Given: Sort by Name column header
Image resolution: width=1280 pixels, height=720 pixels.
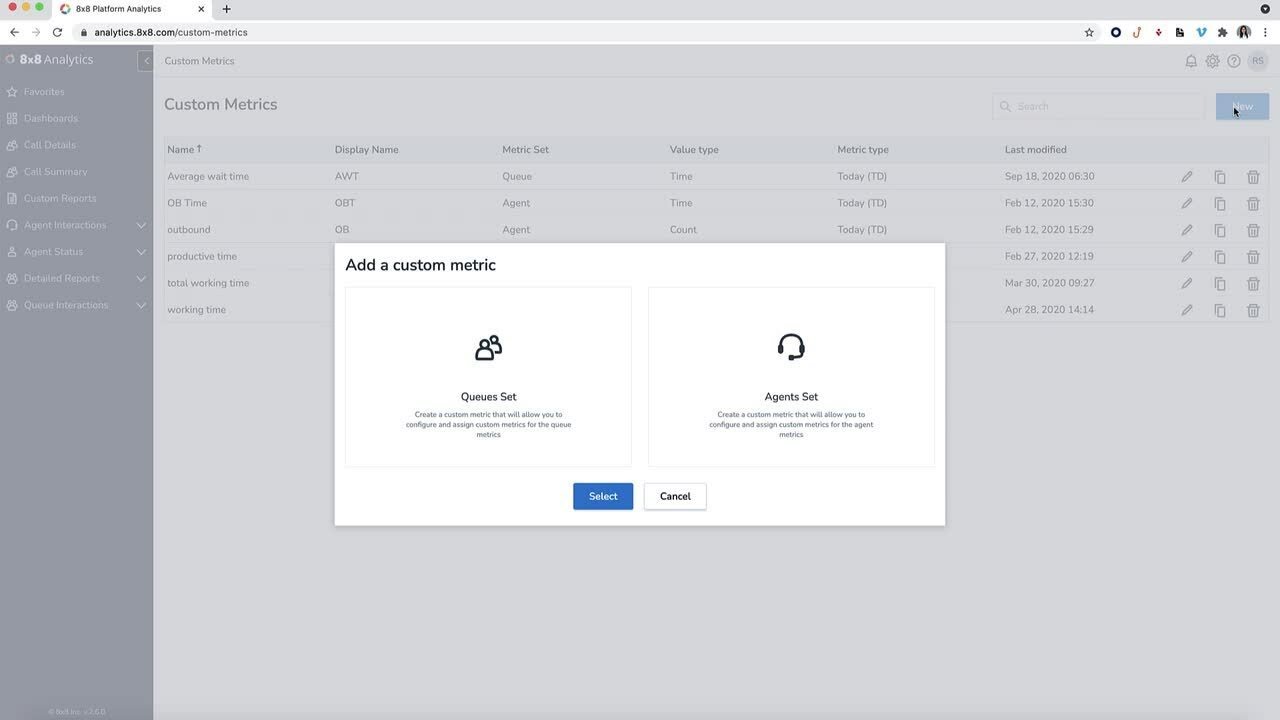Looking at the screenshot, I should [185, 150].
